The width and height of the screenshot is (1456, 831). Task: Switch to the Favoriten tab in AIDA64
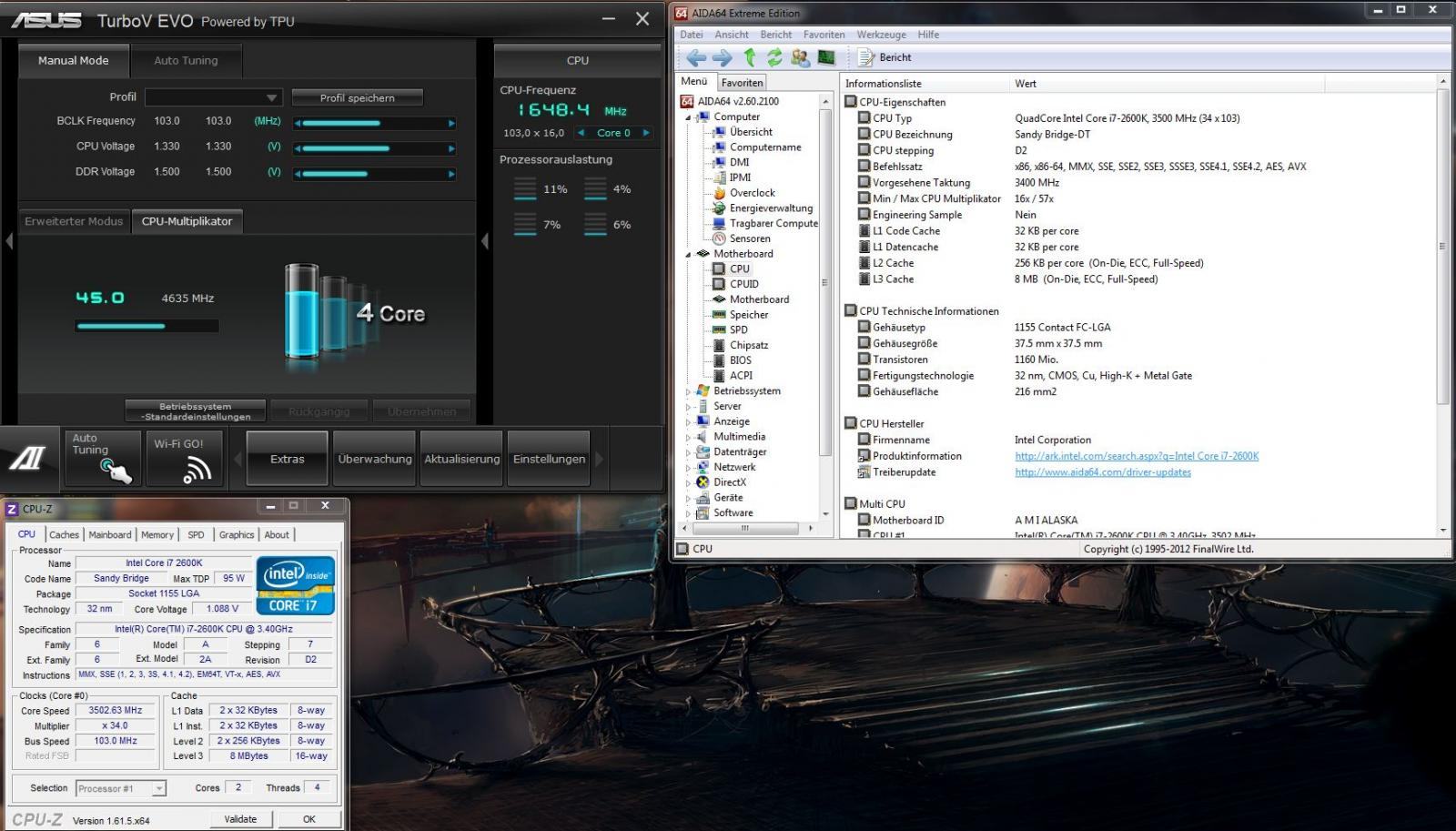click(x=743, y=83)
